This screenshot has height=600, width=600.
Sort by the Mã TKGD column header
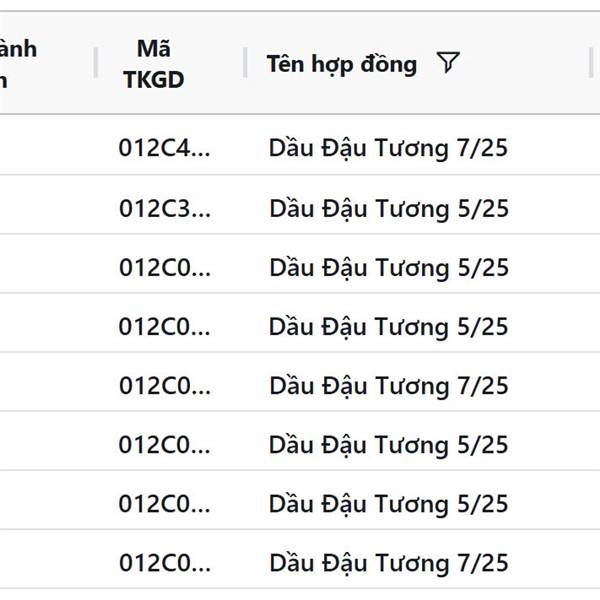point(154,64)
